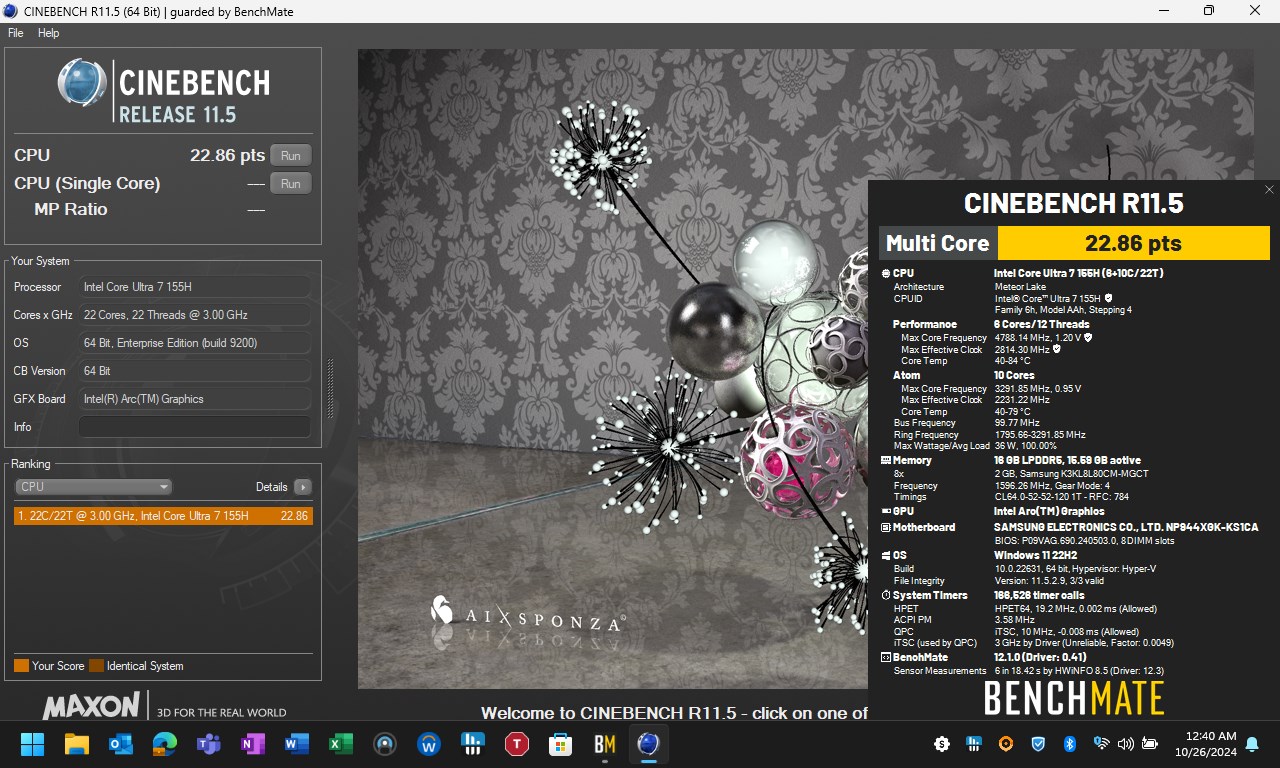
Task: Open the red T stop-sign taskbar app
Action: pyautogui.click(x=516, y=744)
